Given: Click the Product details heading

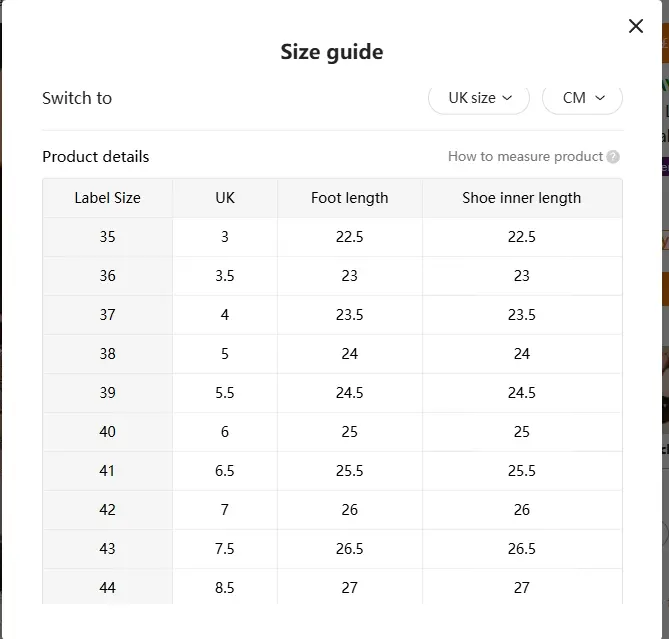Looking at the screenshot, I should (x=96, y=157).
